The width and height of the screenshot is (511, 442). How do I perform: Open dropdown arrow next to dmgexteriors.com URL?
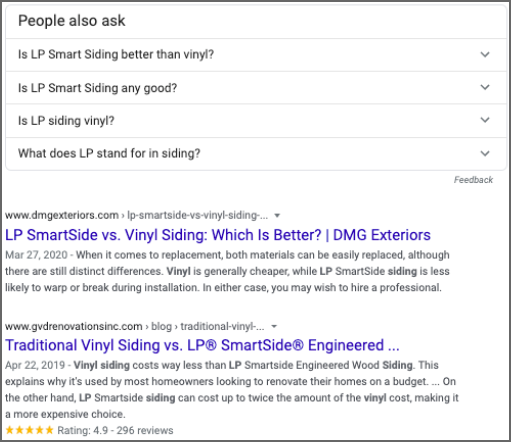(277, 216)
